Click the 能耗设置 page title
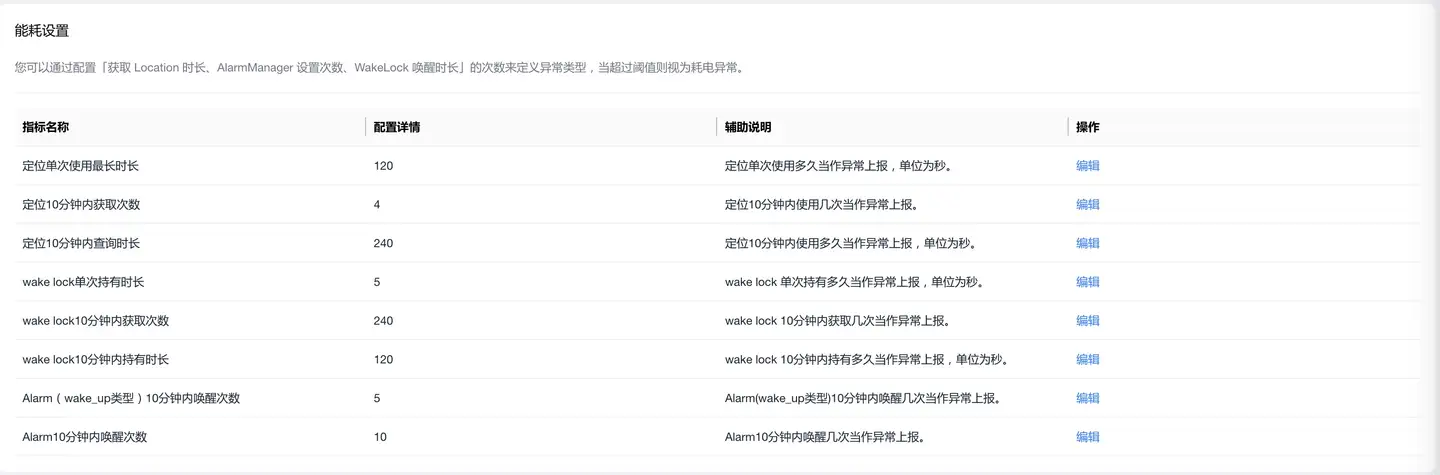The height and width of the screenshot is (475, 1440). (42, 31)
